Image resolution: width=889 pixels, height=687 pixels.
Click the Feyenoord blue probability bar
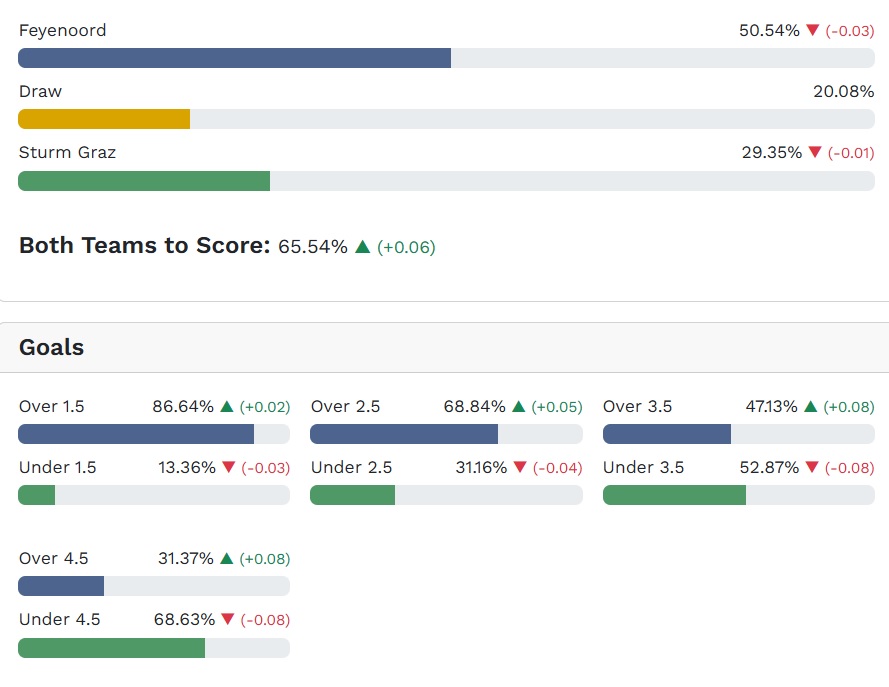234,58
